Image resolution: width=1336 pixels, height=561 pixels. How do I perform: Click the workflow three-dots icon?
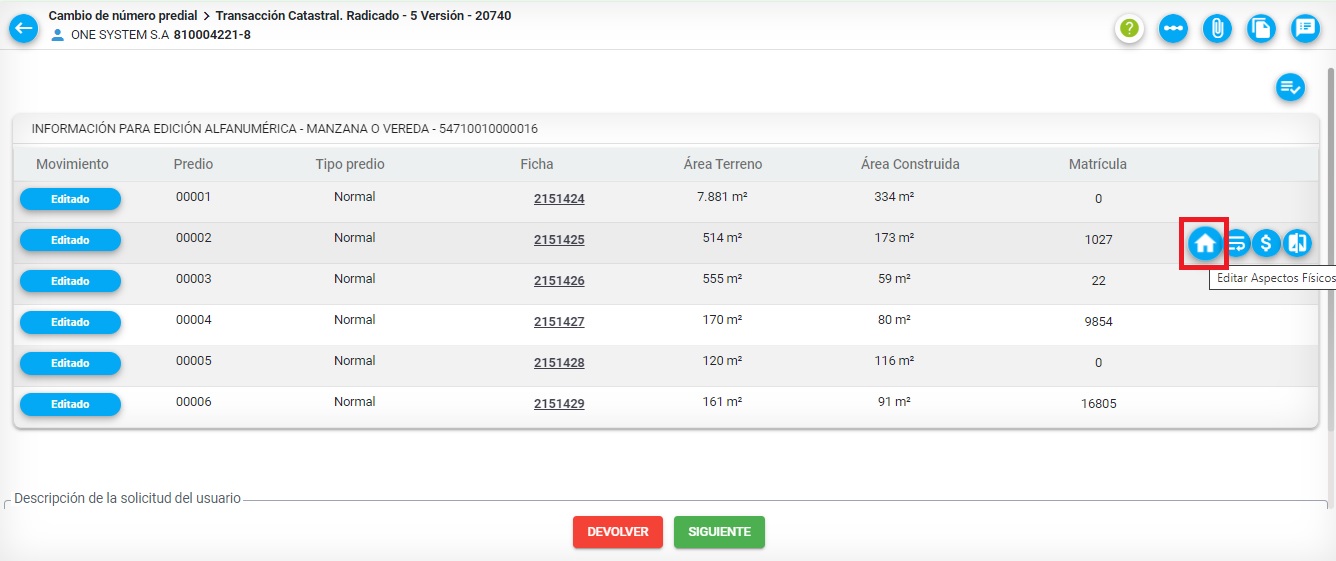pyautogui.click(x=1174, y=28)
